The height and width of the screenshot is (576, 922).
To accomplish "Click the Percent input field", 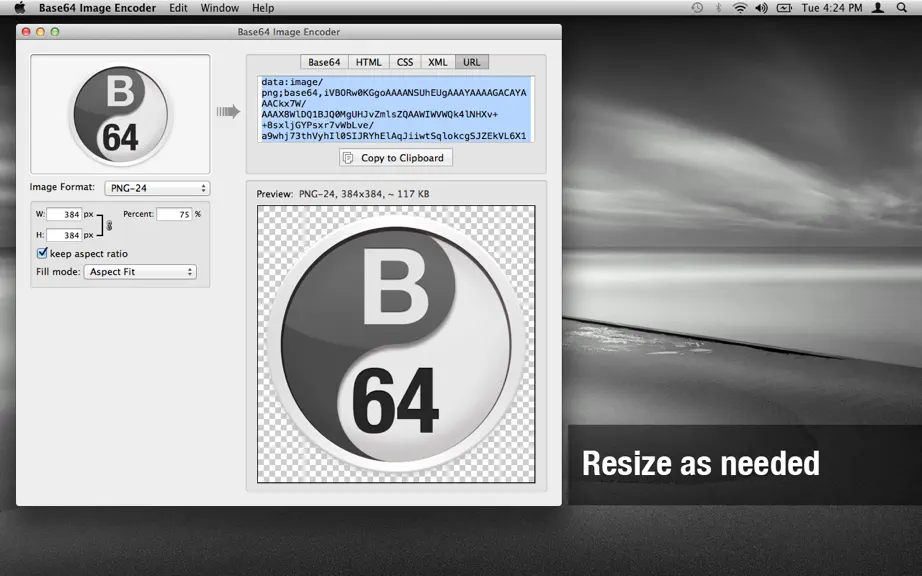I will (174, 214).
